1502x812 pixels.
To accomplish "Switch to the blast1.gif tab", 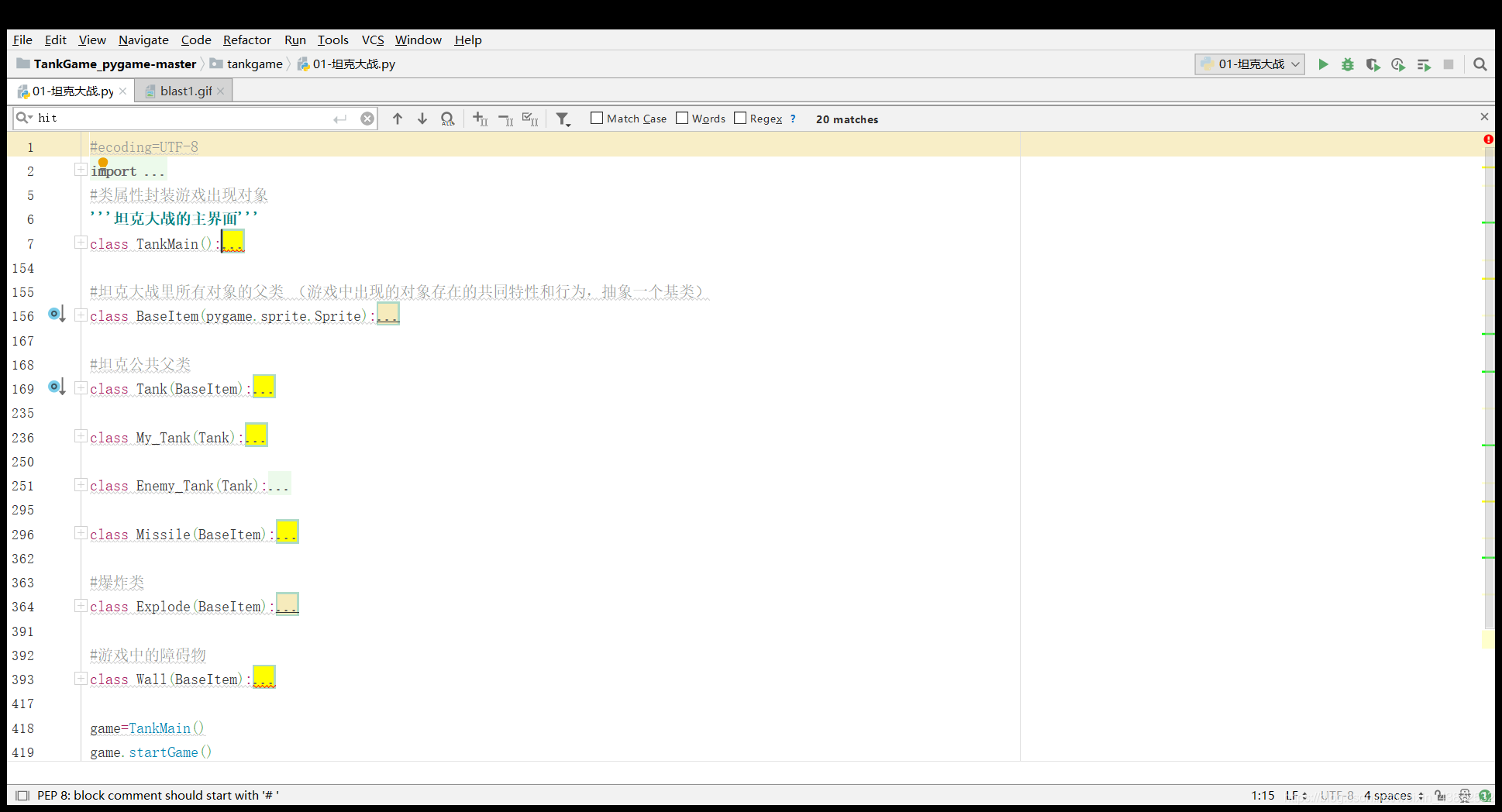I will tap(185, 91).
